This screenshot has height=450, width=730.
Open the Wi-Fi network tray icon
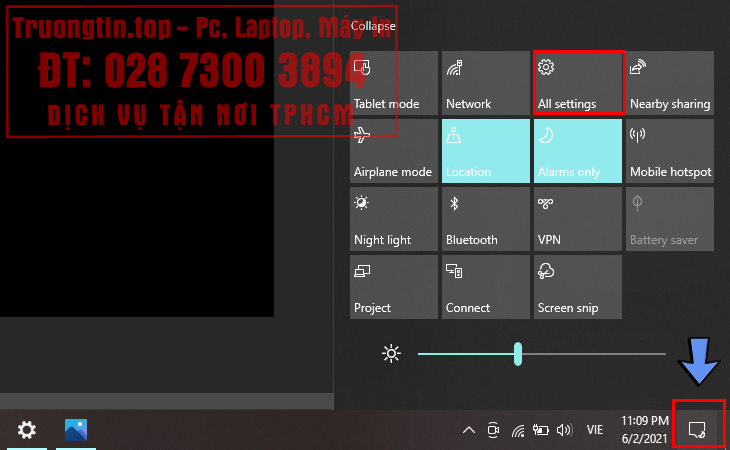point(518,430)
